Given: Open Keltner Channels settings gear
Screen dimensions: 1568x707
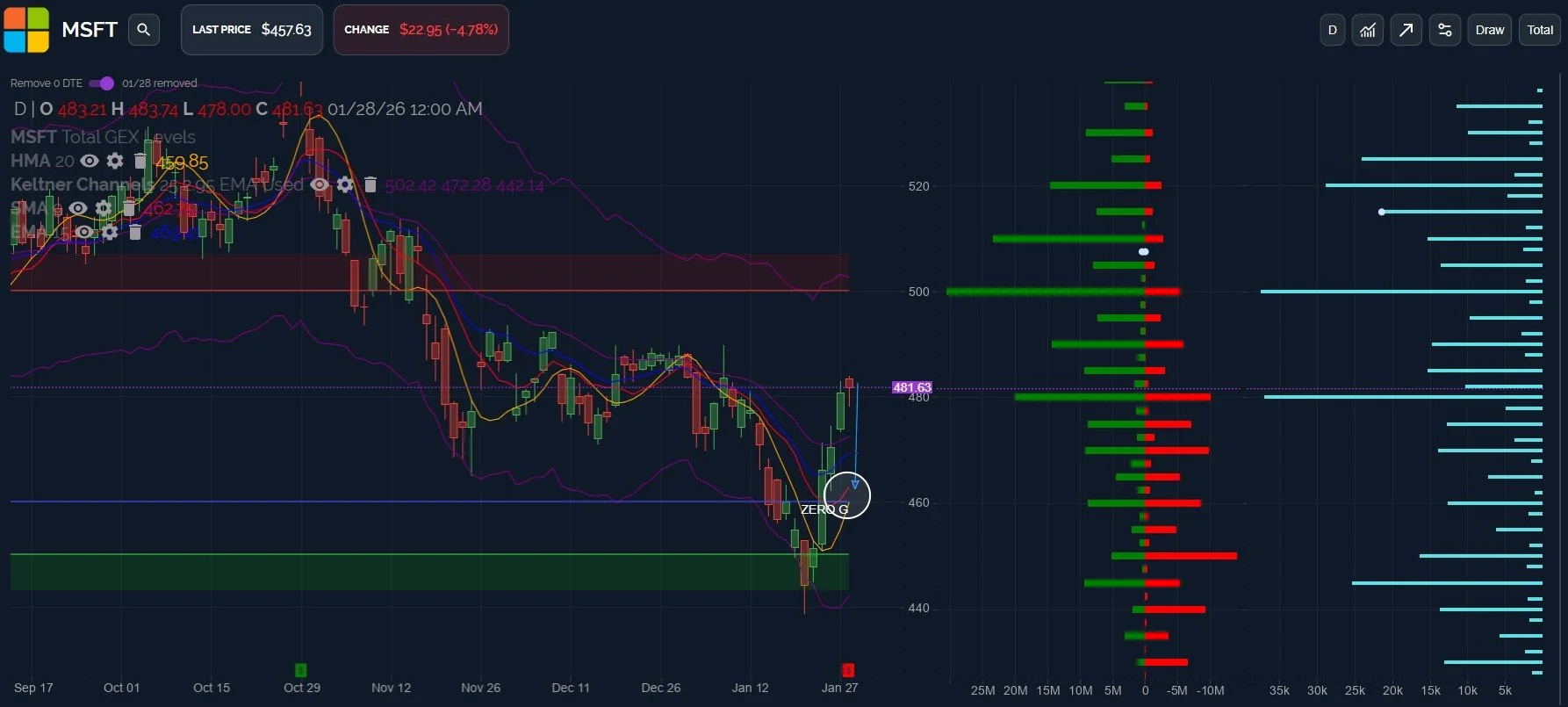Looking at the screenshot, I should click(346, 184).
